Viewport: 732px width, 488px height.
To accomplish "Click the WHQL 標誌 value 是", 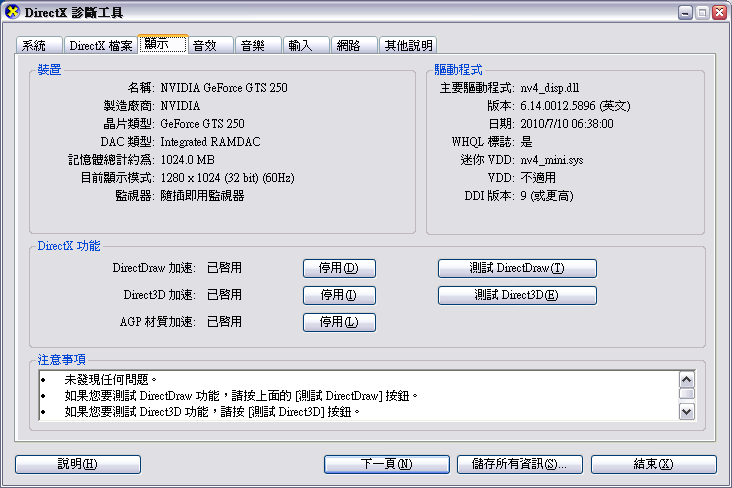I will click(526, 142).
